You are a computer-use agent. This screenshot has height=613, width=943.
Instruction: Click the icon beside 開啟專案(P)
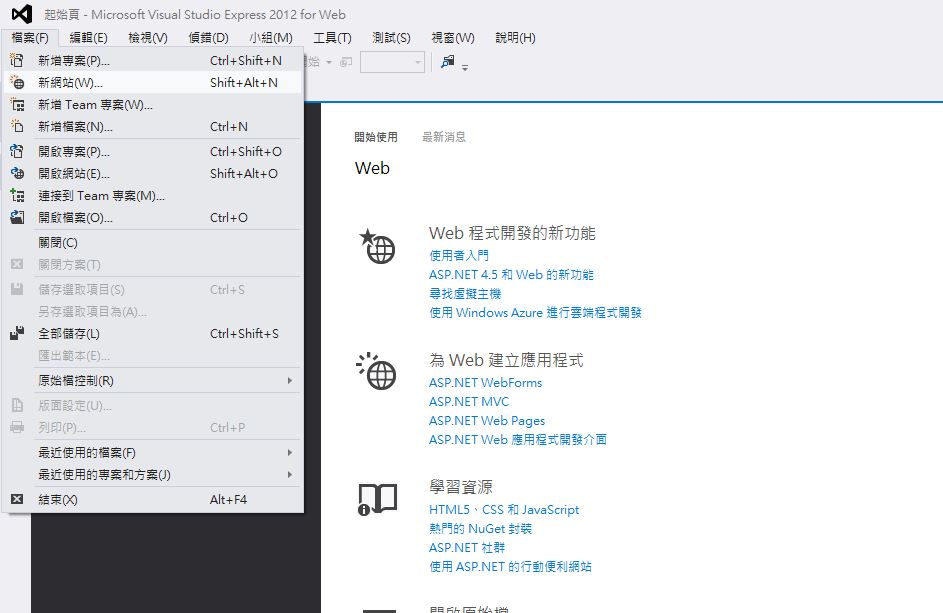coord(17,152)
